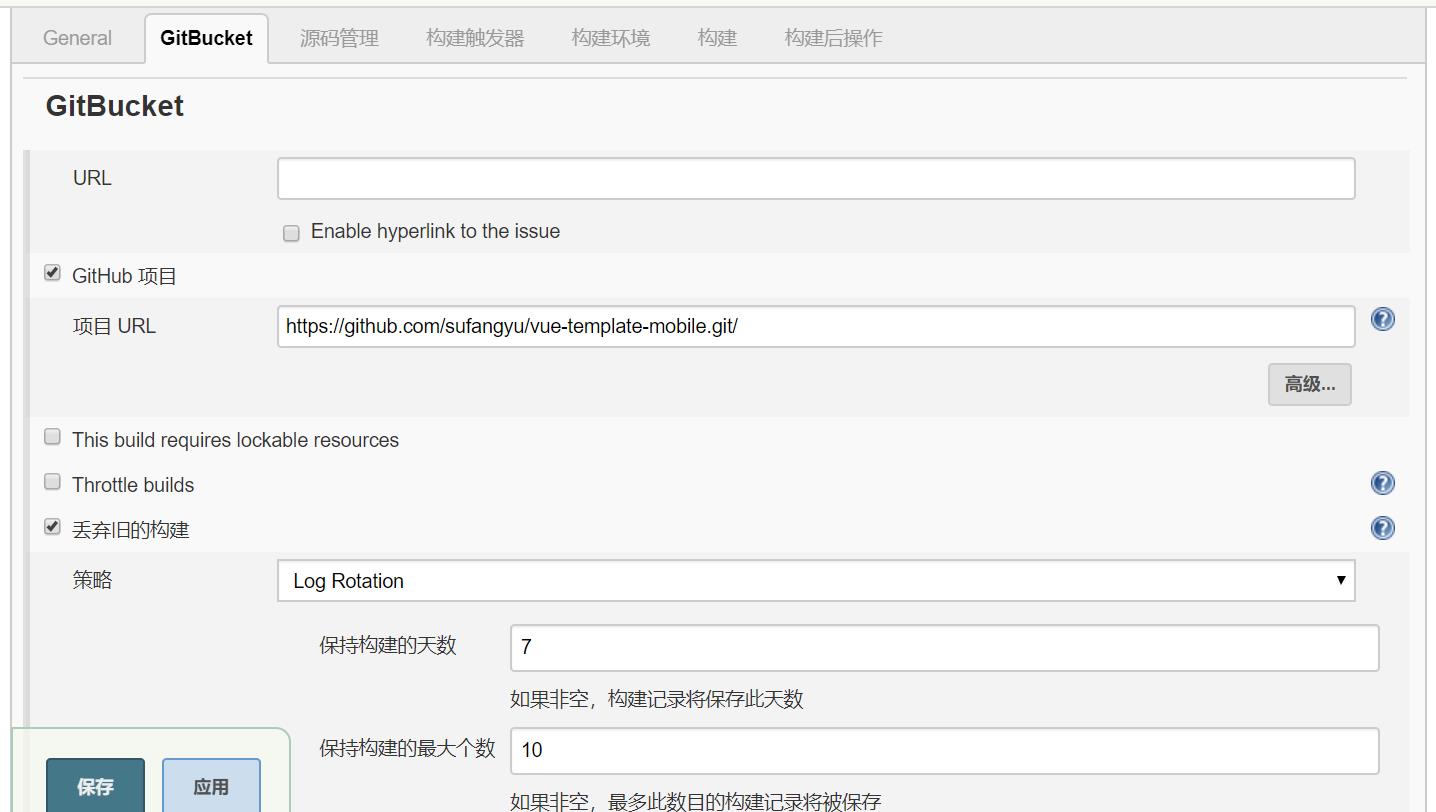Image resolution: width=1436 pixels, height=812 pixels.
Task: Enable hyperlink to the issue checkbox
Action: click(291, 233)
